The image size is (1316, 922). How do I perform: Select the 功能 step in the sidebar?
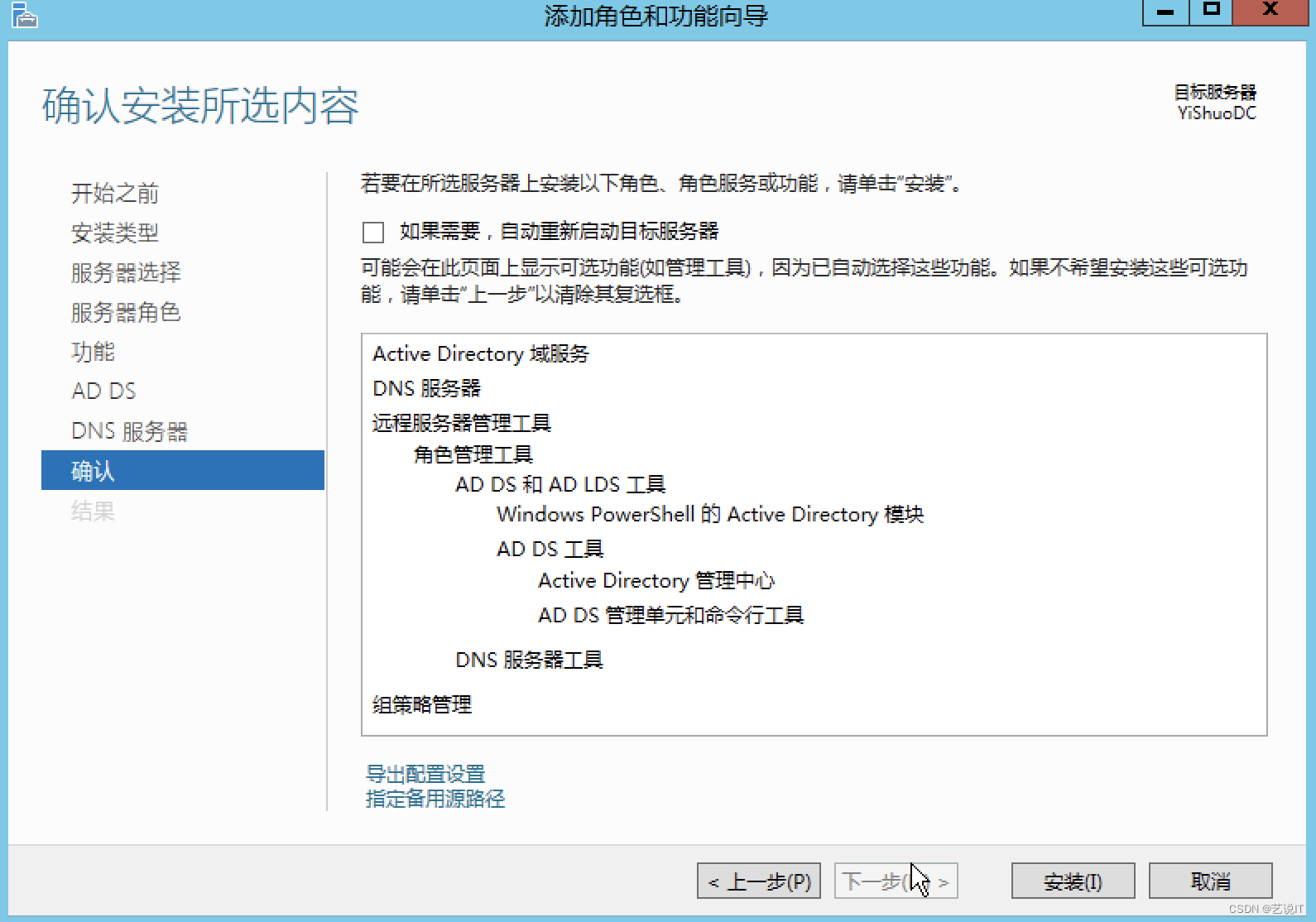[x=93, y=352]
